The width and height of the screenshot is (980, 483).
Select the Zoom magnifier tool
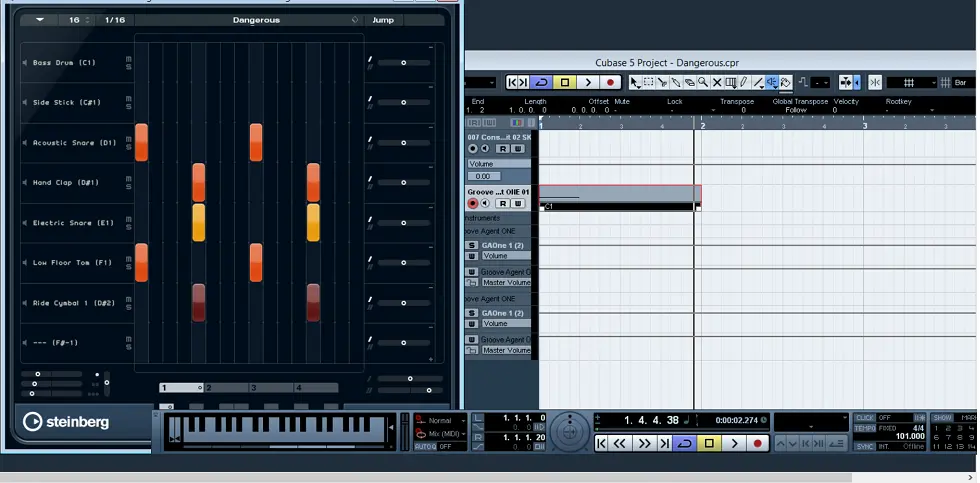[x=703, y=82]
